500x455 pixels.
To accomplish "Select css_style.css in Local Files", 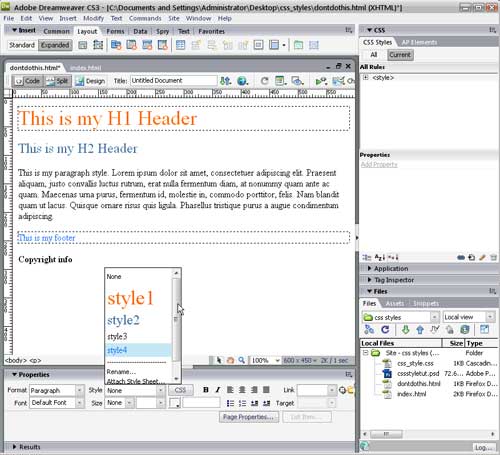I will click(x=415, y=363).
